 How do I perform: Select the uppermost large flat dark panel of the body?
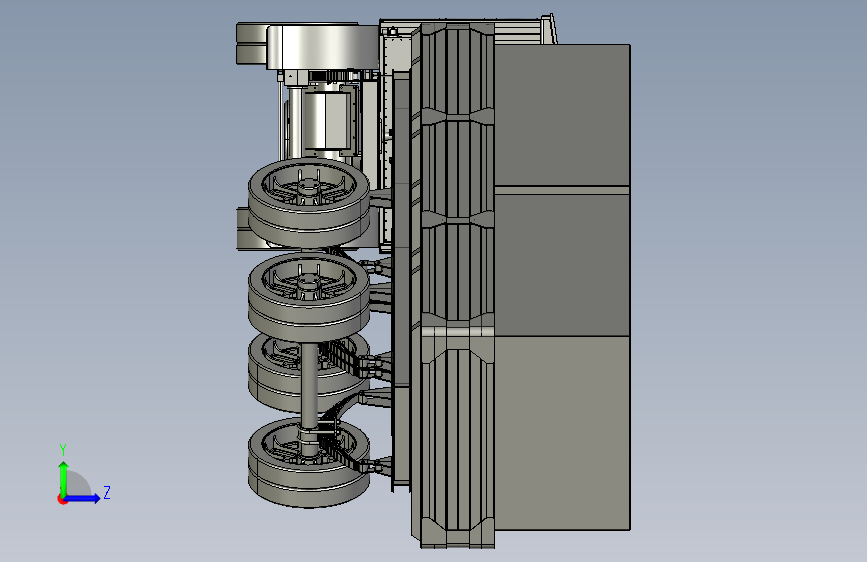tap(562, 115)
